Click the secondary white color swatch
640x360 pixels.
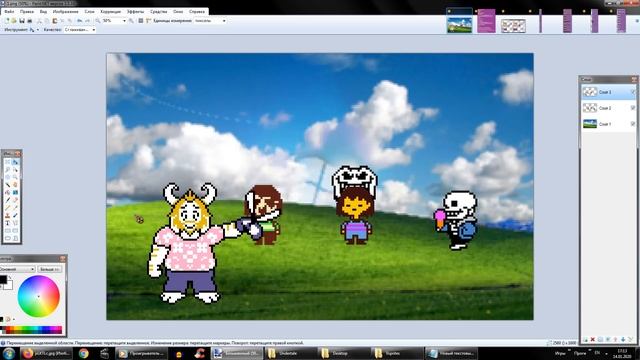coord(9,286)
